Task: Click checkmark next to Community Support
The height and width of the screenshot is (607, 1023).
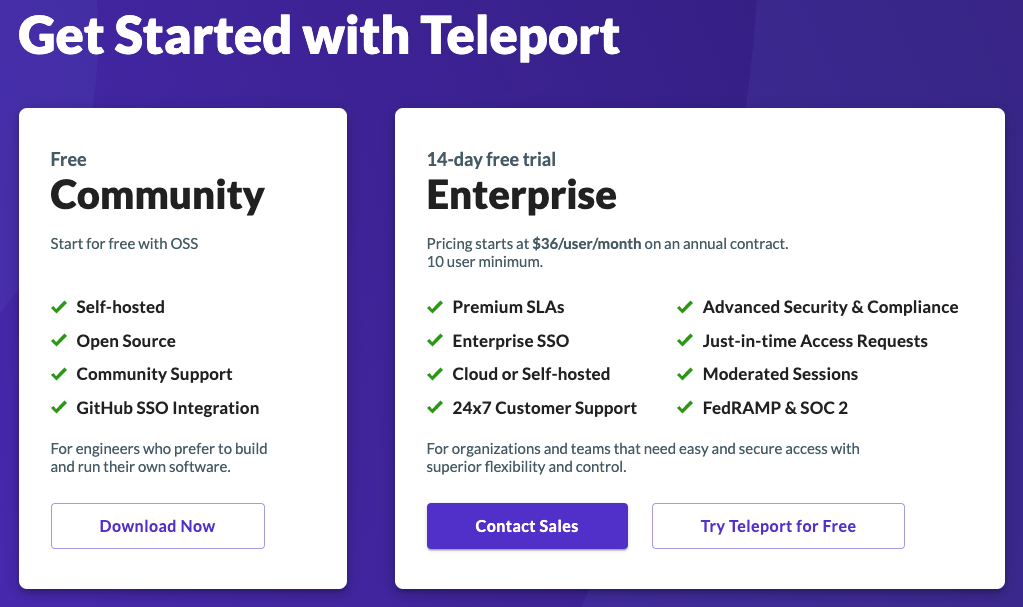Action: coord(59,374)
